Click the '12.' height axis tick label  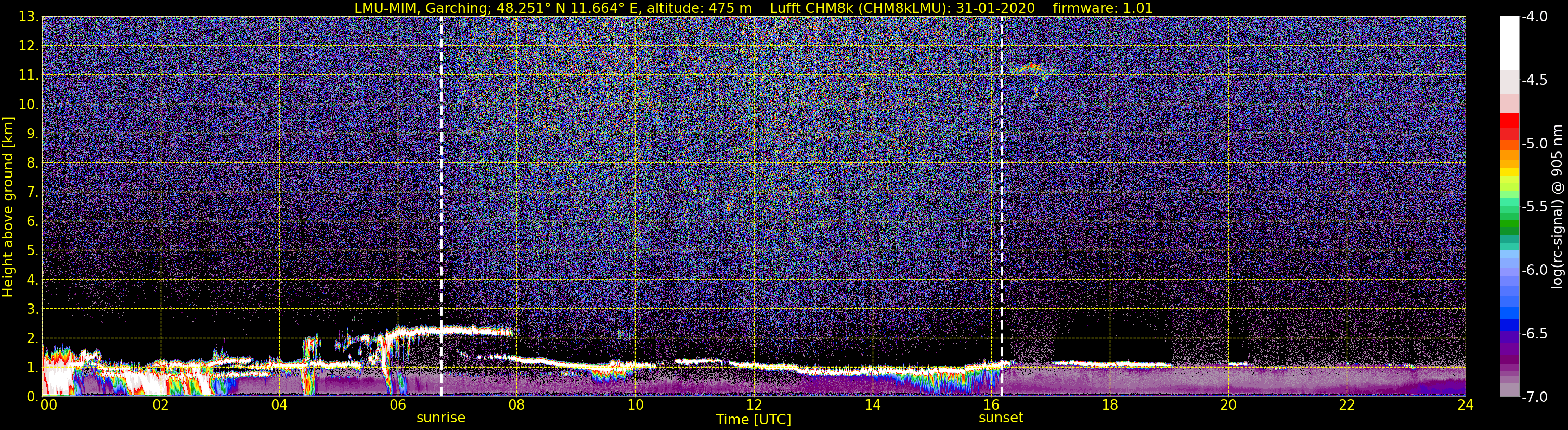click(28, 46)
